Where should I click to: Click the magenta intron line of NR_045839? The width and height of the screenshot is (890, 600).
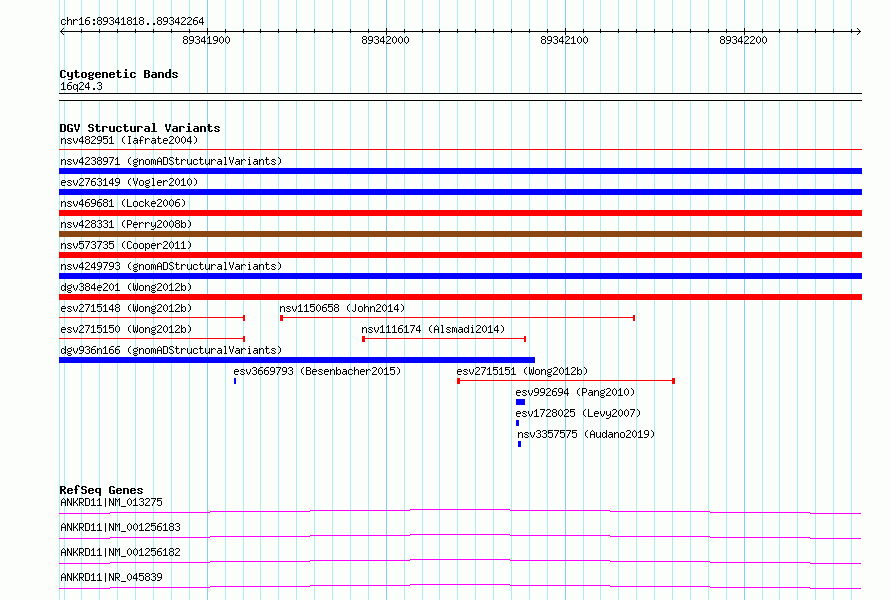(x=460, y=586)
